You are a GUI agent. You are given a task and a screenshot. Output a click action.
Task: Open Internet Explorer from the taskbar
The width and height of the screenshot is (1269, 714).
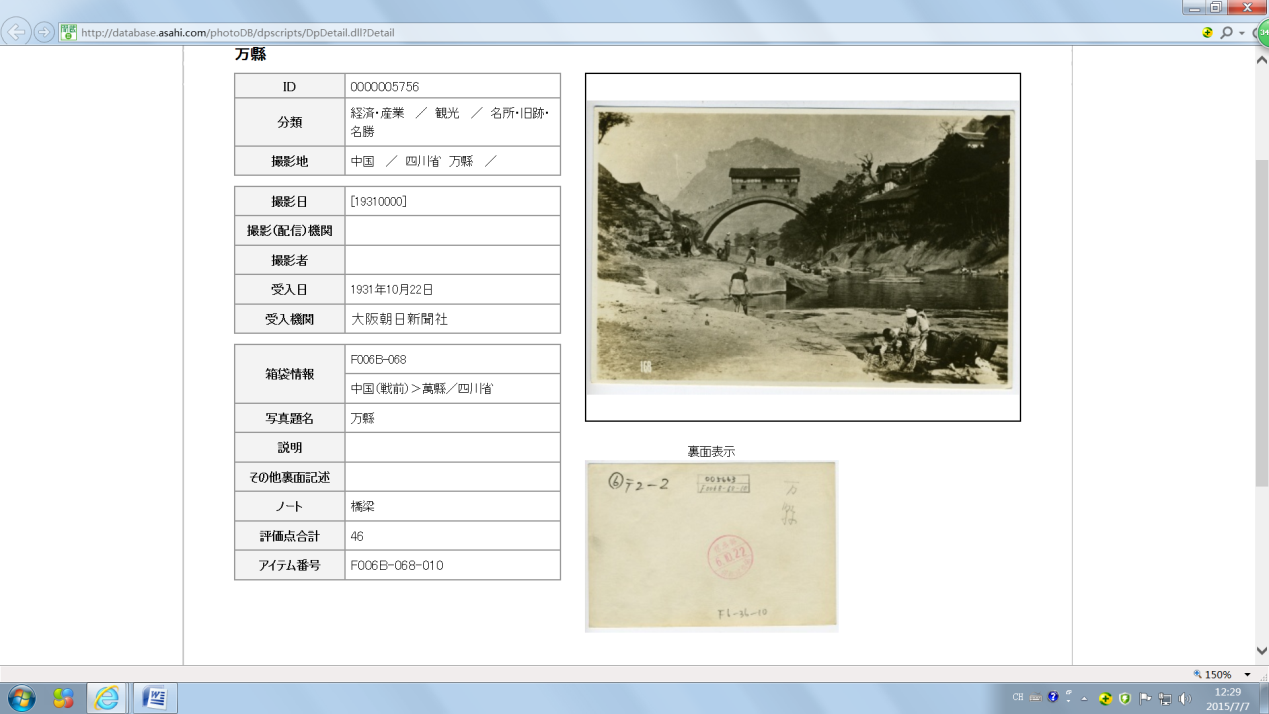click(106, 697)
